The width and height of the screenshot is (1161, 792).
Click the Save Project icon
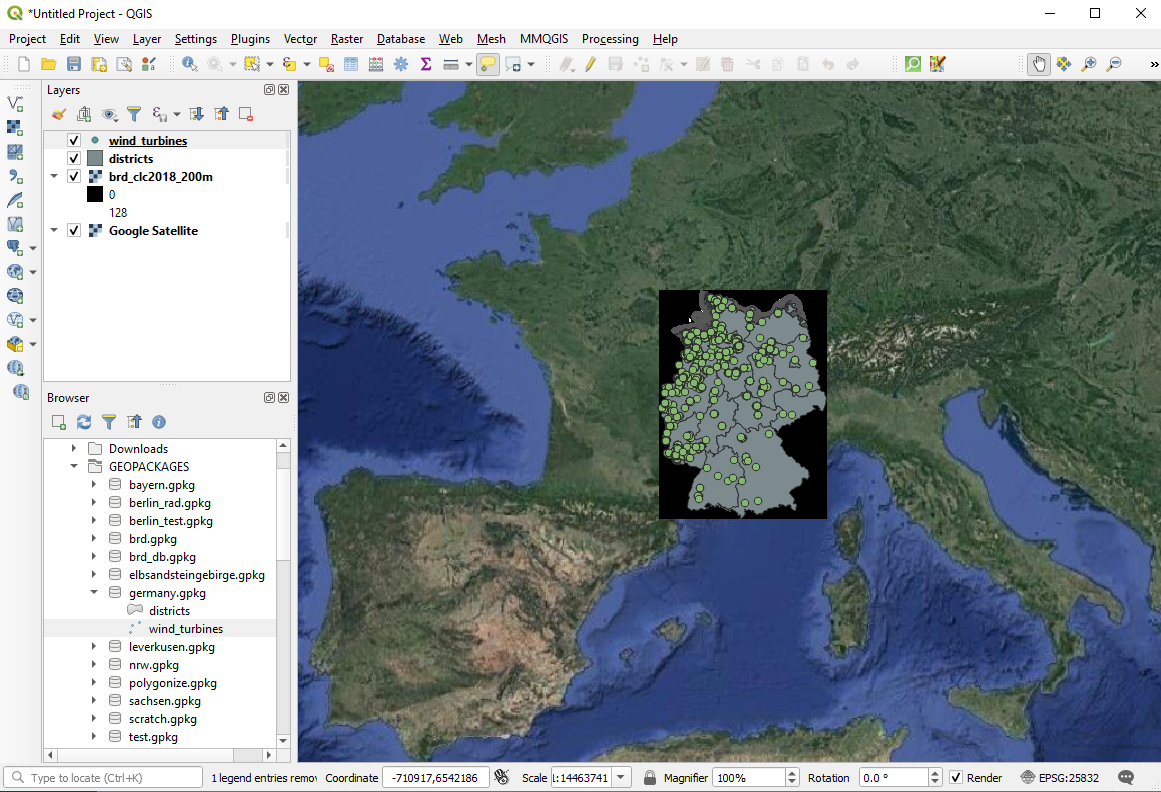(x=74, y=64)
